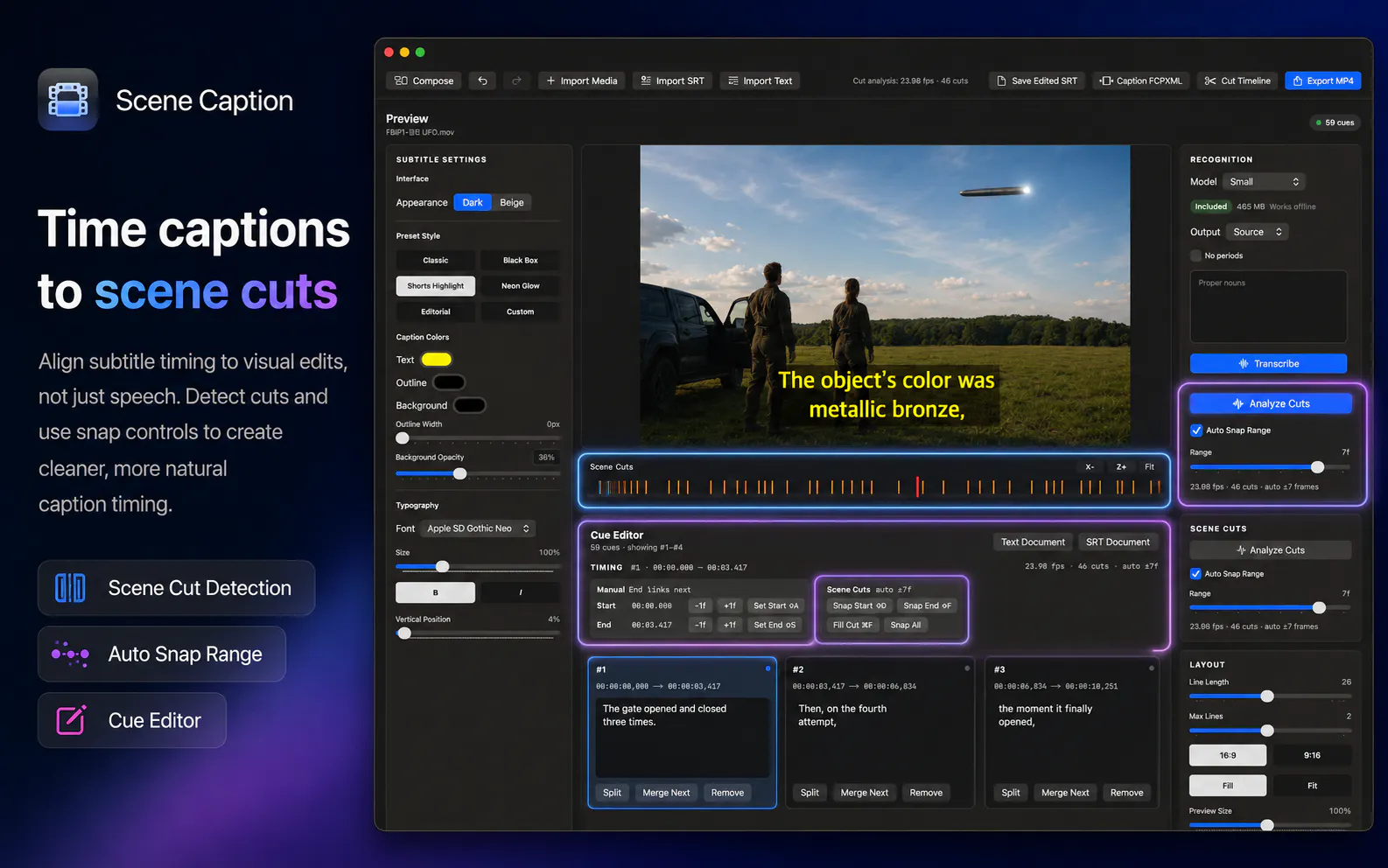Click -1f in the End timing row
Viewport: 1388px width, 868px height.
[700, 625]
